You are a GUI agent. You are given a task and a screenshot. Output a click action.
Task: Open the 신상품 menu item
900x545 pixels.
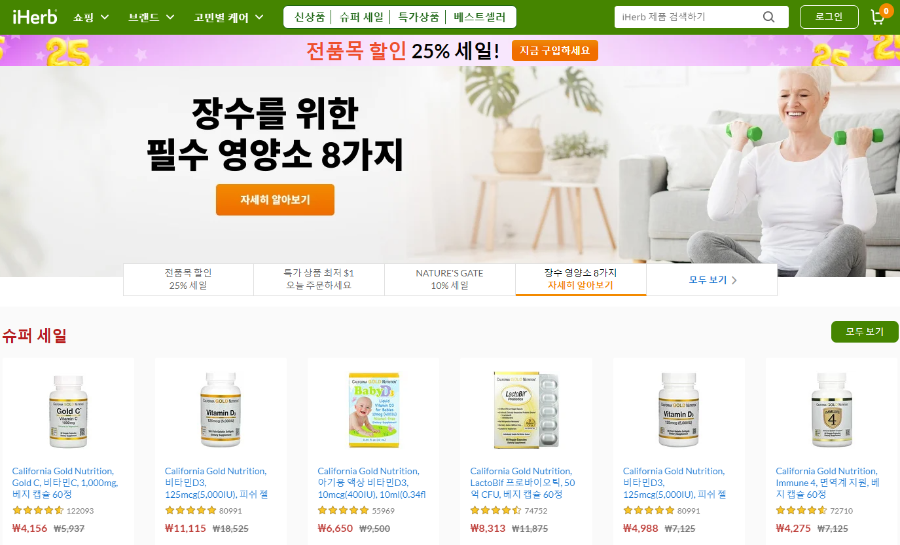(309, 17)
